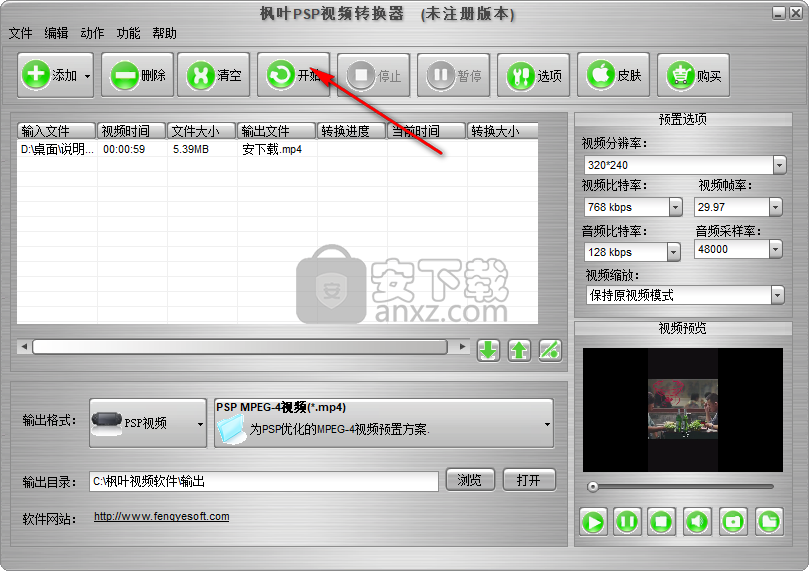Open the 动作 menu
This screenshot has height=571, width=809.
[92, 34]
